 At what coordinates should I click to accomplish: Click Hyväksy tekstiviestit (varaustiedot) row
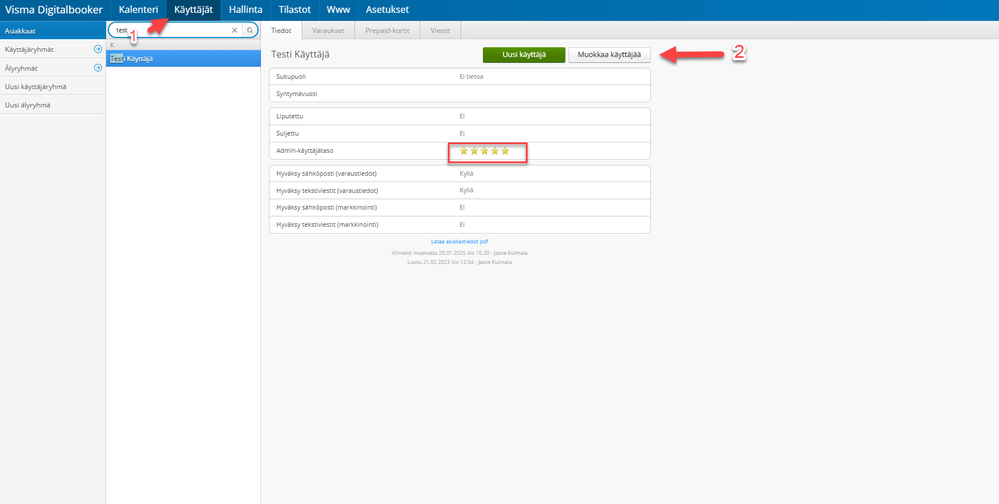(x=460, y=191)
